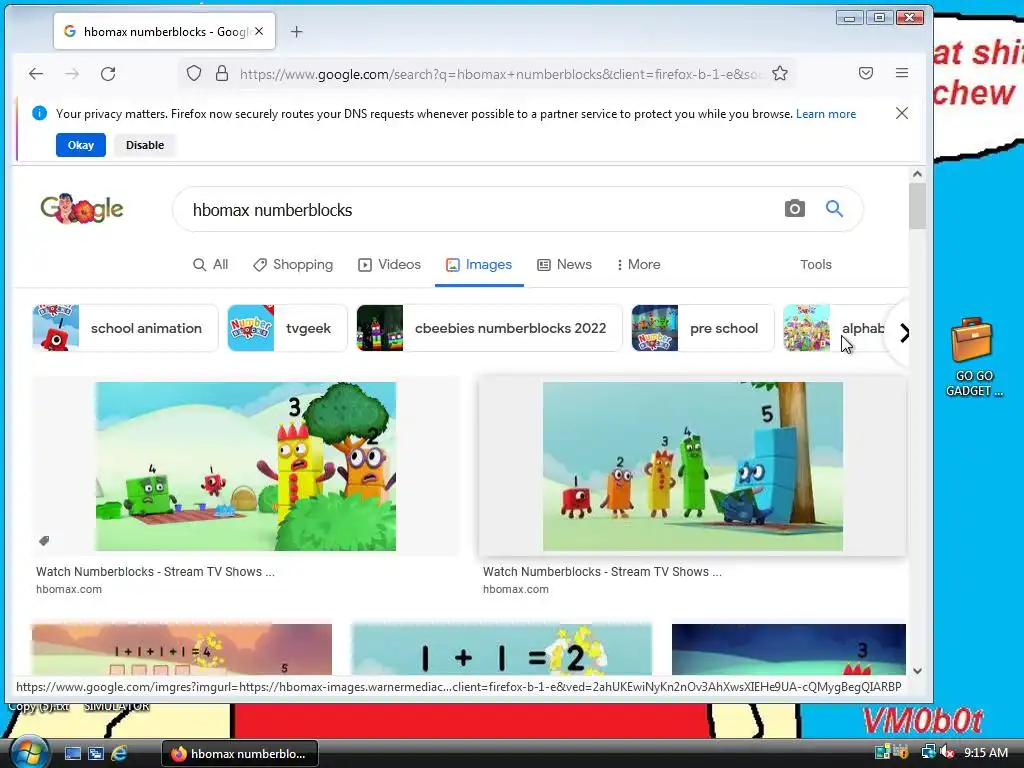Click the product tag icon on first image
The image size is (1024, 768).
(x=44, y=540)
